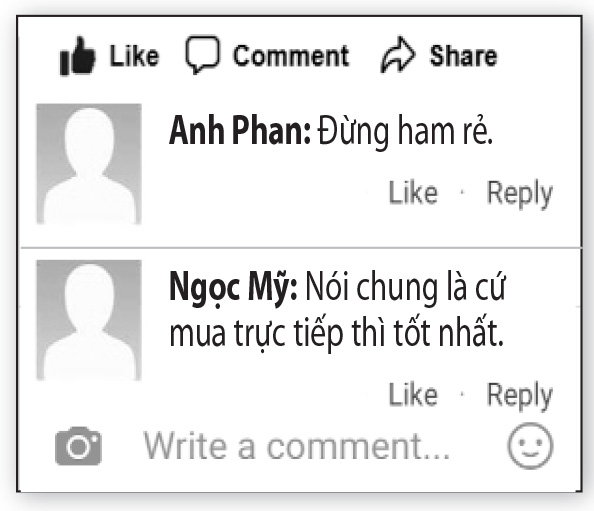The image size is (594, 511).
Task: Click the Comment label in post actions
Action: pos(291,56)
